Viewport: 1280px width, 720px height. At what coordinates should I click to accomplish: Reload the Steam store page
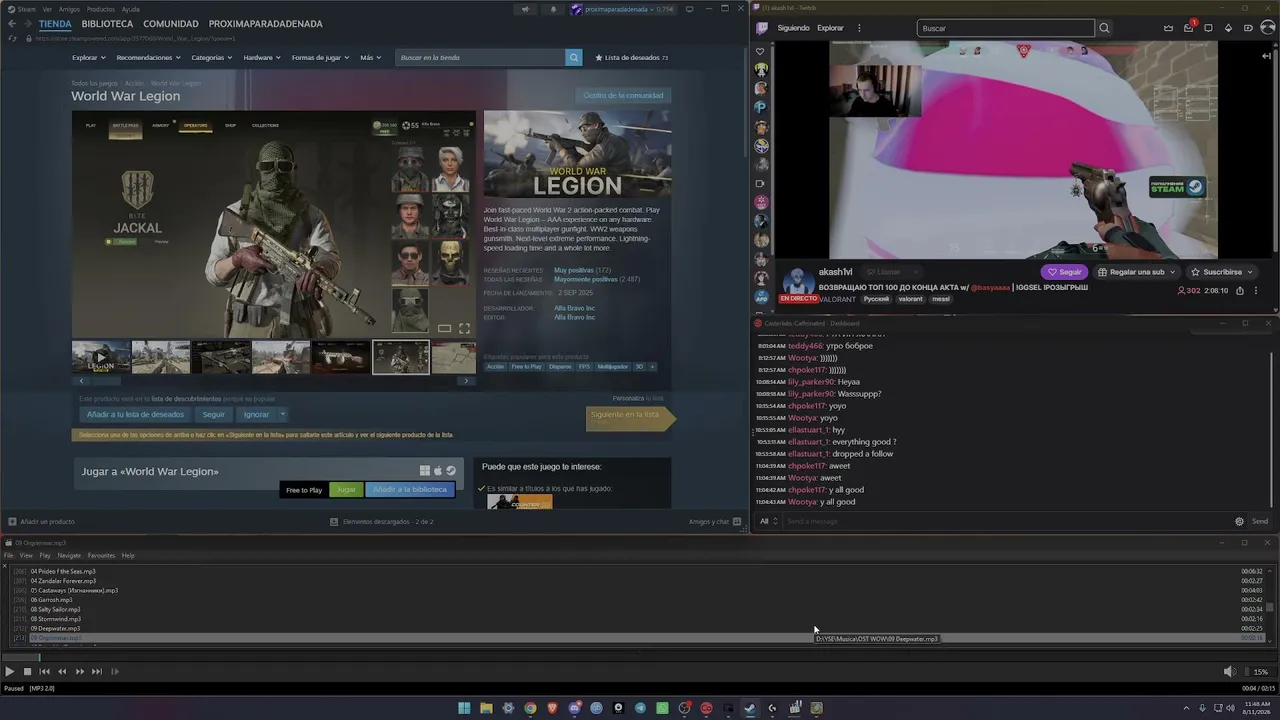point(13,38)
